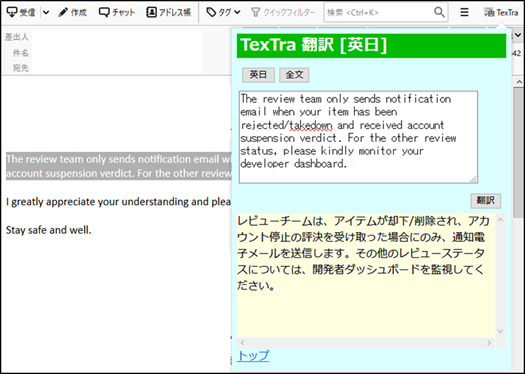The image size is (525, 374).
Task: Click the TexTra toolbar icon
Action: tap(501, 13)
